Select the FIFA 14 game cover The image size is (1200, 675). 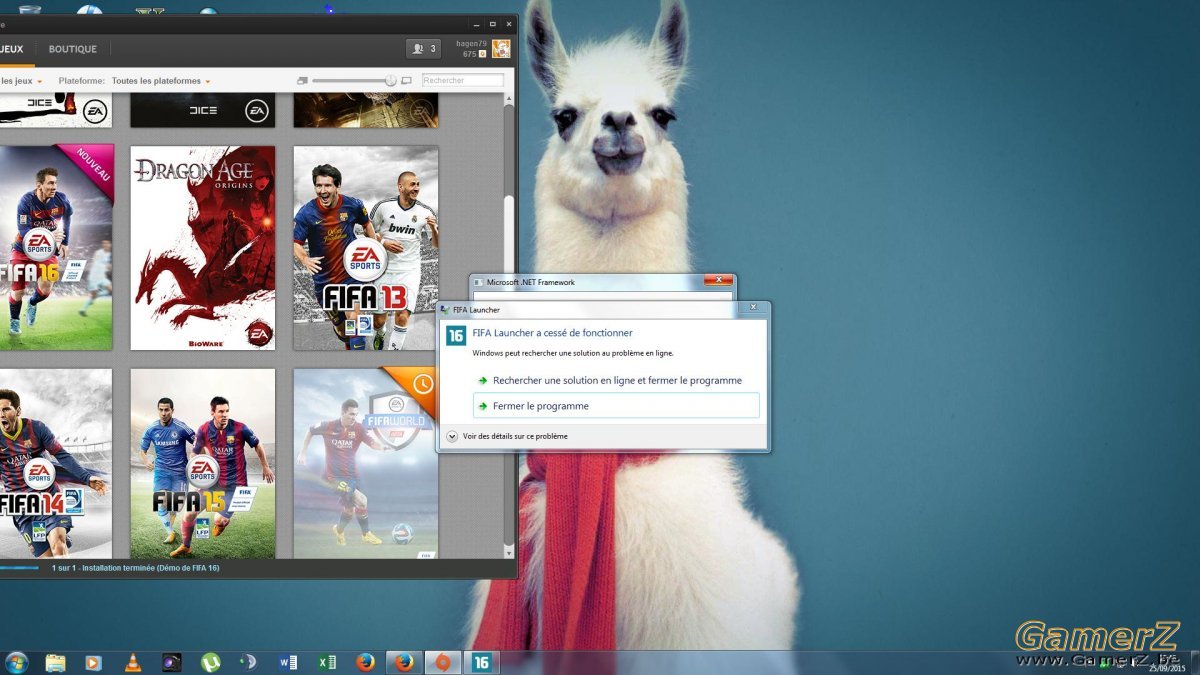click(x=56, y=464)
